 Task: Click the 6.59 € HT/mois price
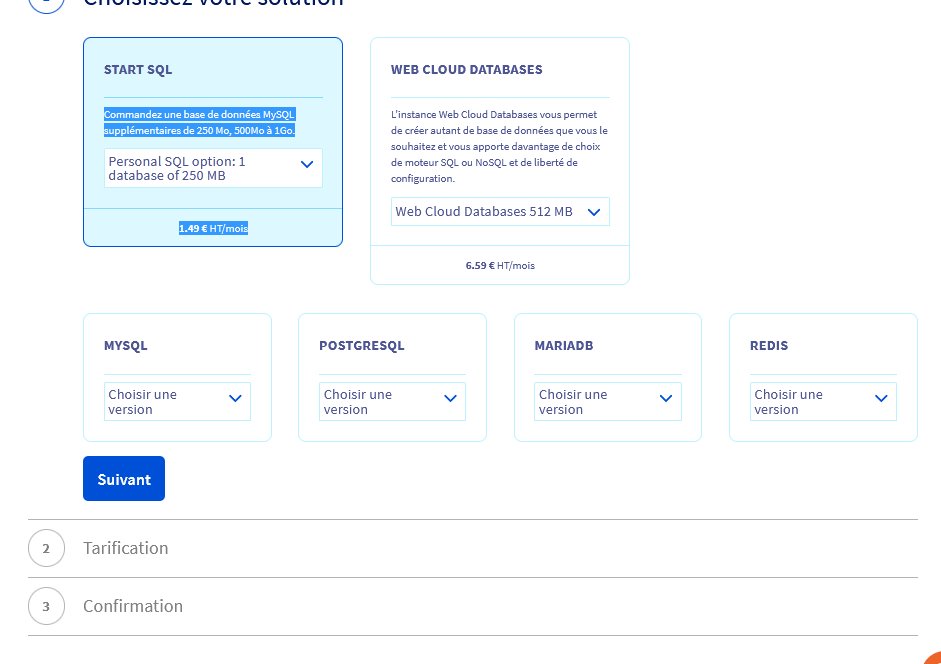pyautogui.click(x=500, y=266)
